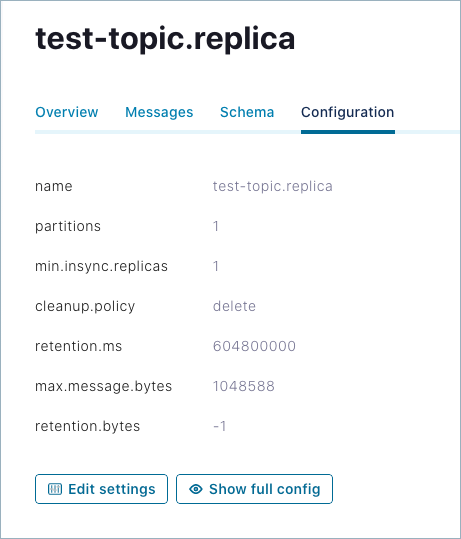Click the partitions label
Screen dimensions: 461x539
click(x=68, y=227)
